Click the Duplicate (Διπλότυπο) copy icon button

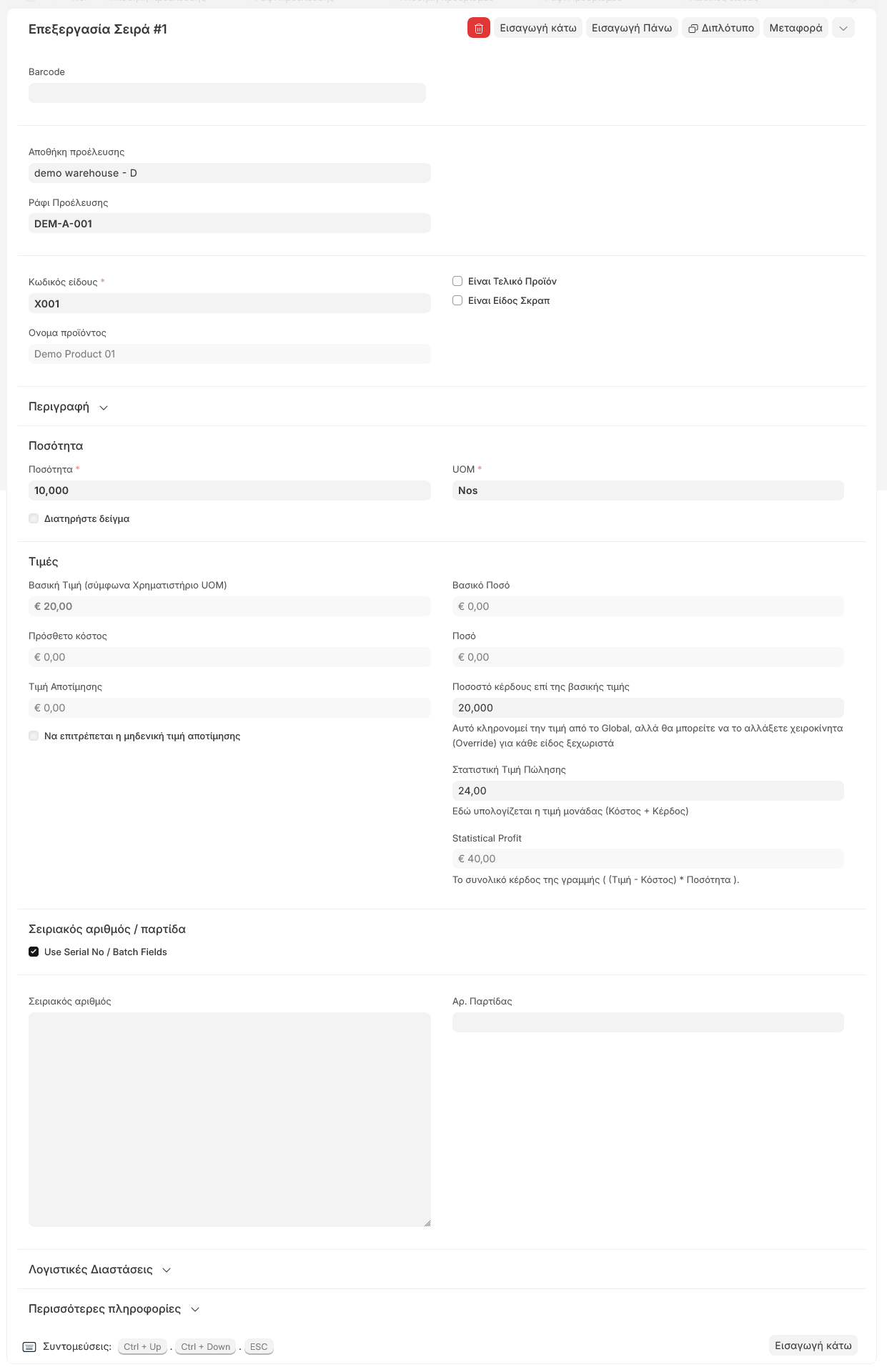tap(720, 28)
